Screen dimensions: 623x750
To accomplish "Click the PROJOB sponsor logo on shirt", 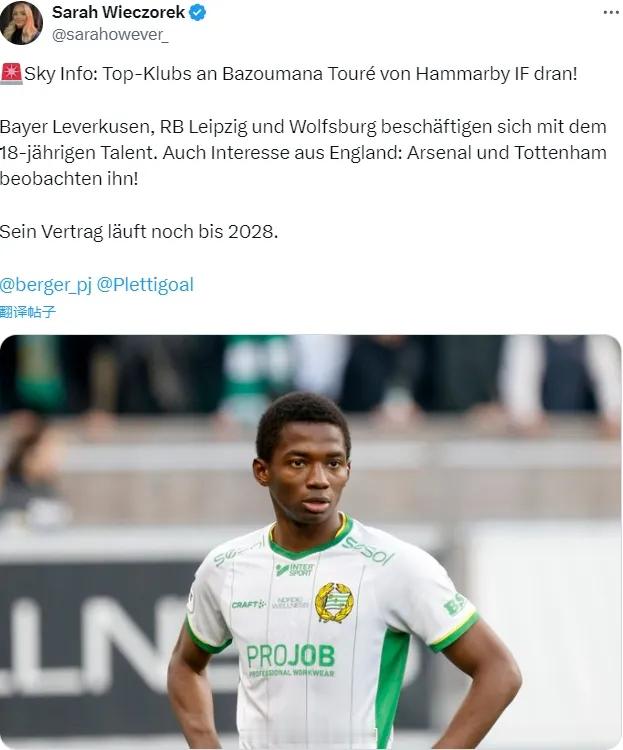I will pyautogui.click(x=290, y=660).
